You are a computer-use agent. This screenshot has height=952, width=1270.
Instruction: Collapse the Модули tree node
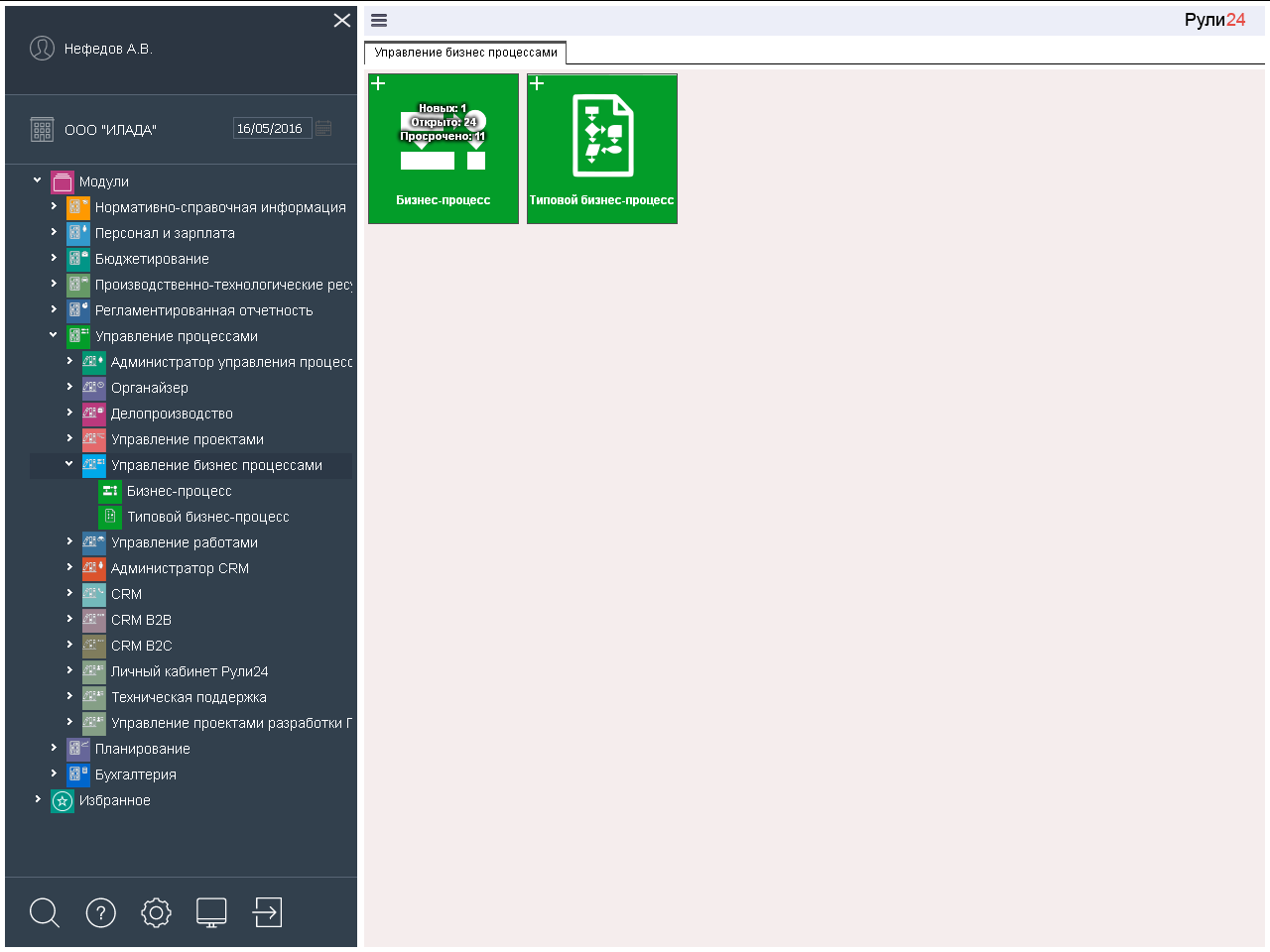(x=38, y=180)
